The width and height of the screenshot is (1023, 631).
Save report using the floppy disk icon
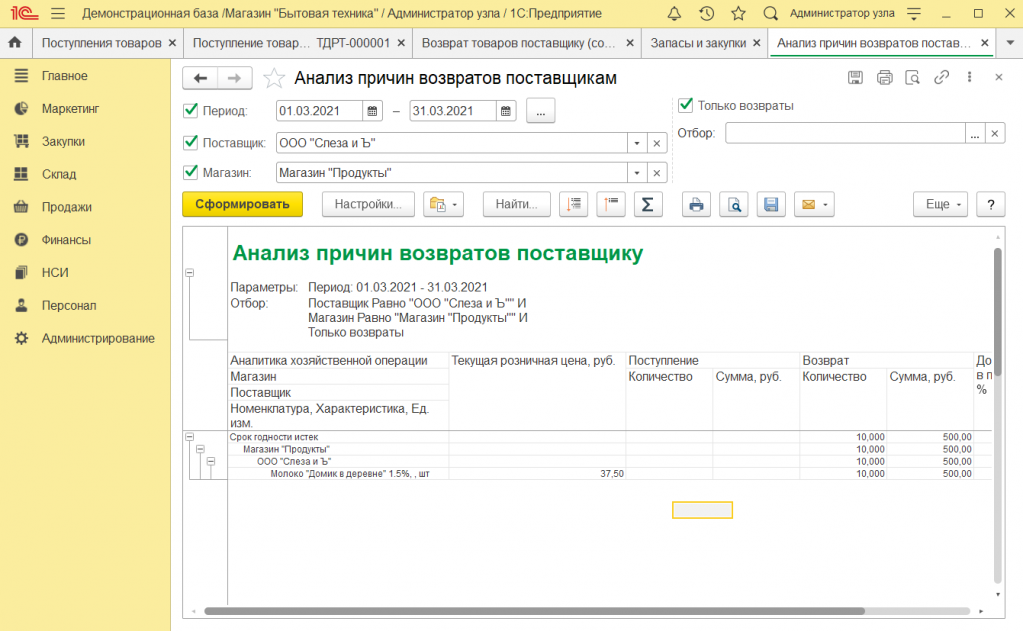point(771,204)
